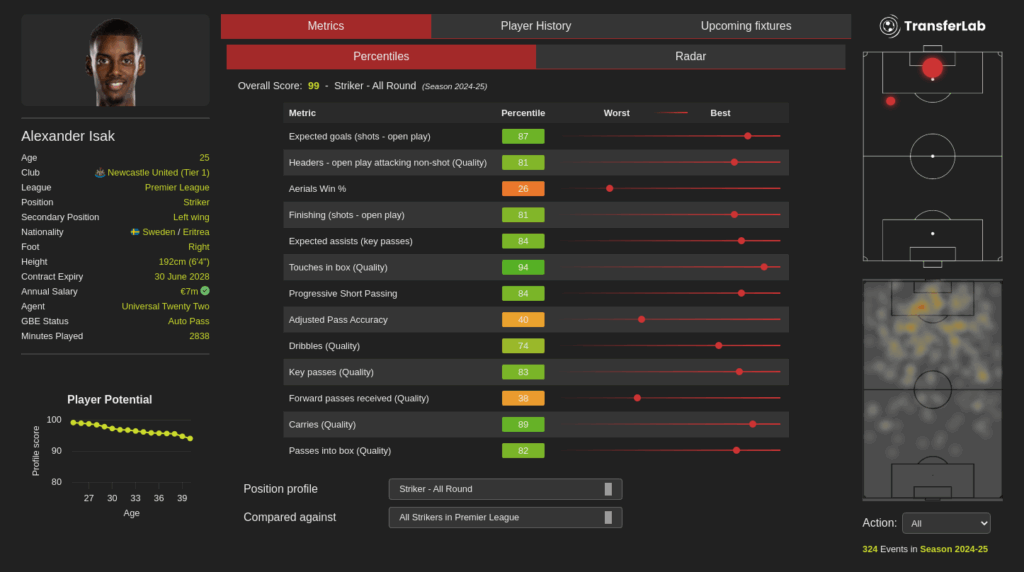Click the event heatmap pitch
The width and height of the screenshot is (1024, 572).
(x=932, y=390)
